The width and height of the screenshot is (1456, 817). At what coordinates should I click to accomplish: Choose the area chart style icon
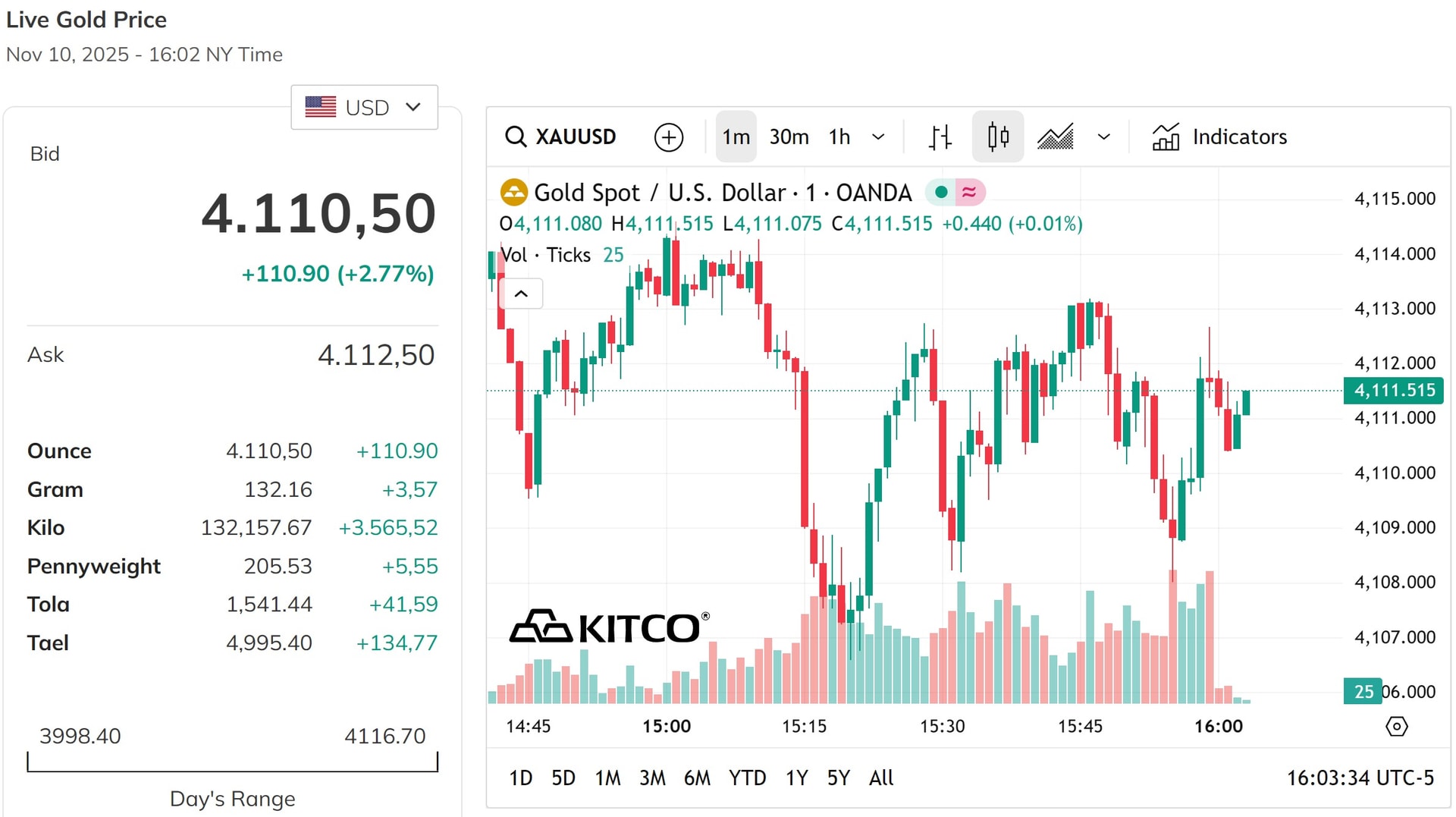pyautogui.click(x=1056, y=137)
